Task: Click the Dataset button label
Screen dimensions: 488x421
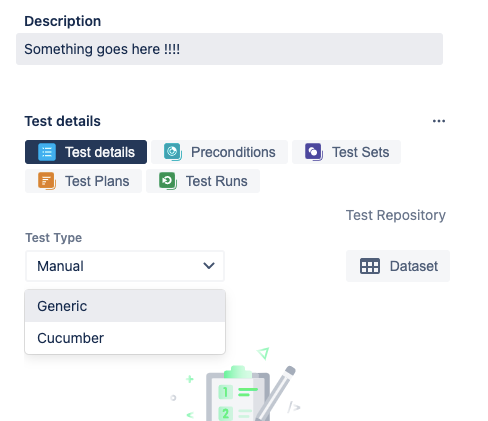Action: point(414,266)
